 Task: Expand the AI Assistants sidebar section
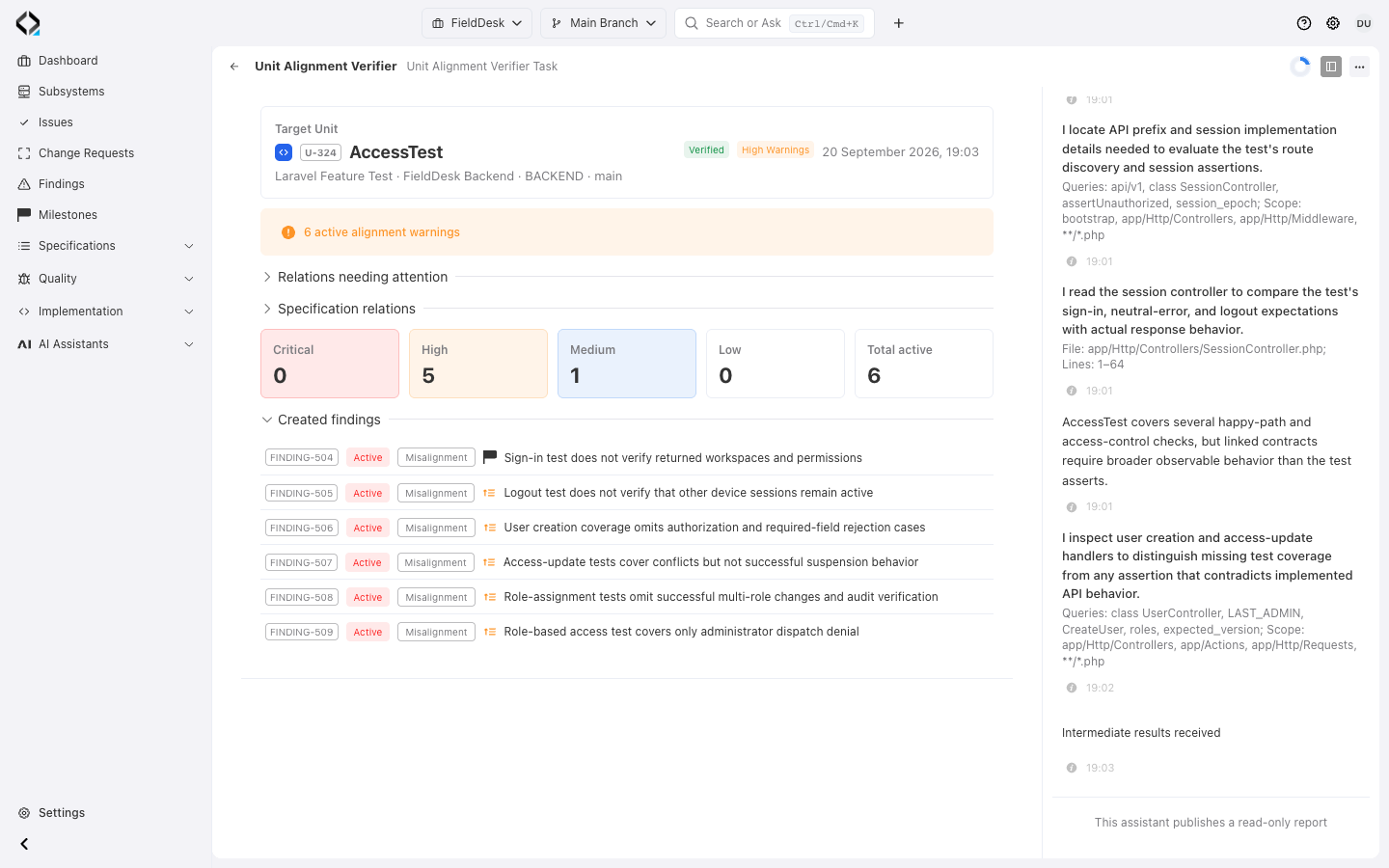[x=106, y=344]
